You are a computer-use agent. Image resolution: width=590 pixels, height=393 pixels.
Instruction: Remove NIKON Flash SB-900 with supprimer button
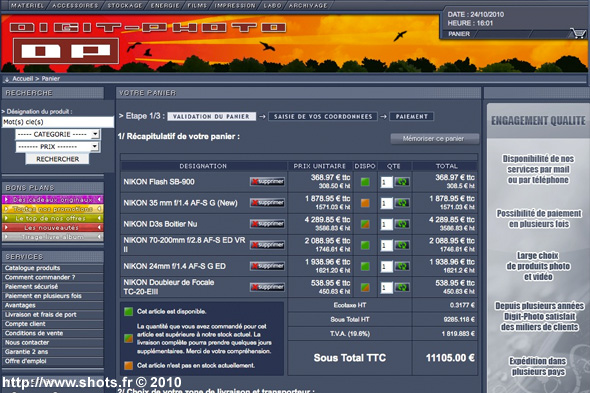(x=267, y=182)
